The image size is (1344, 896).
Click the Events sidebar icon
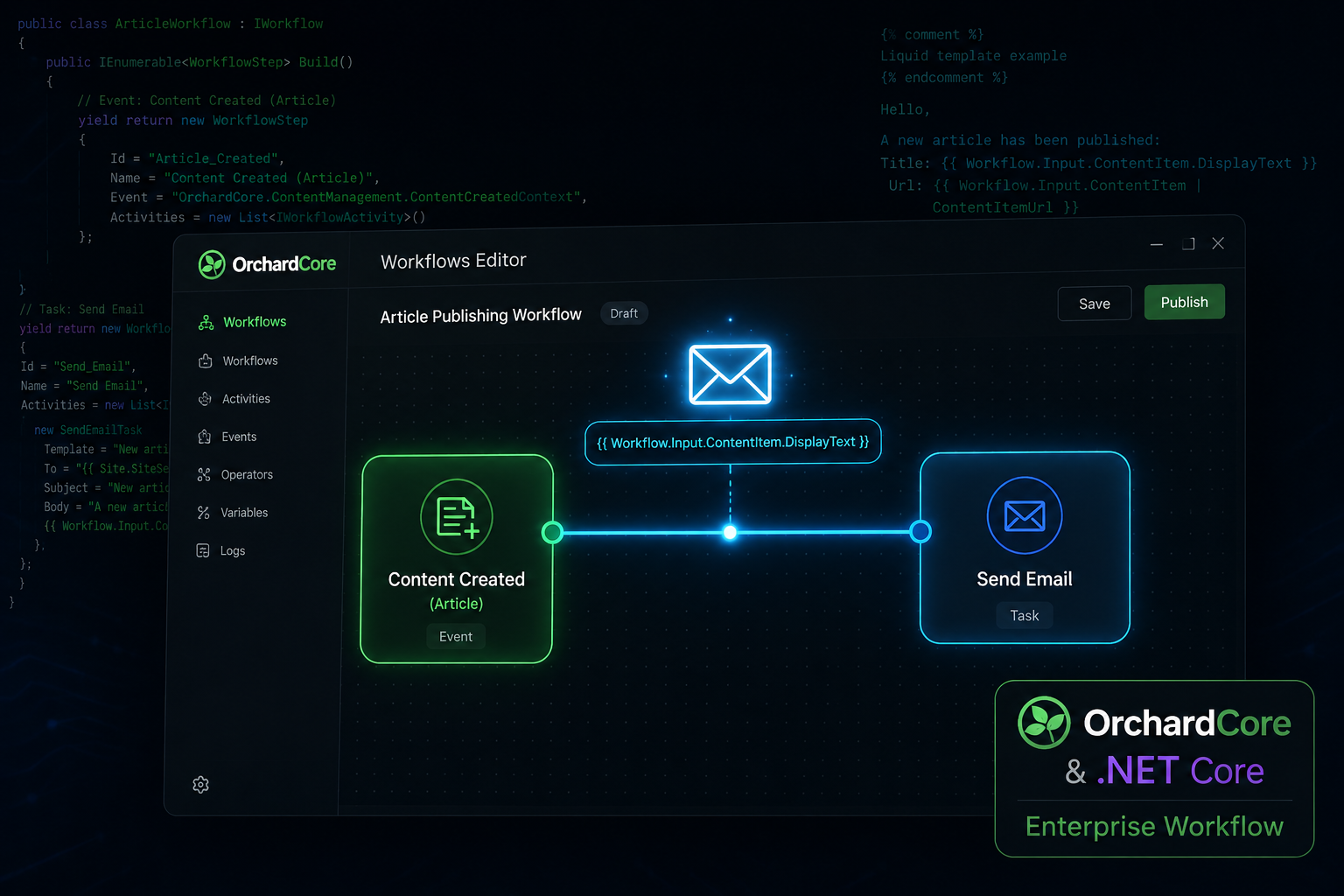(205, 437)
